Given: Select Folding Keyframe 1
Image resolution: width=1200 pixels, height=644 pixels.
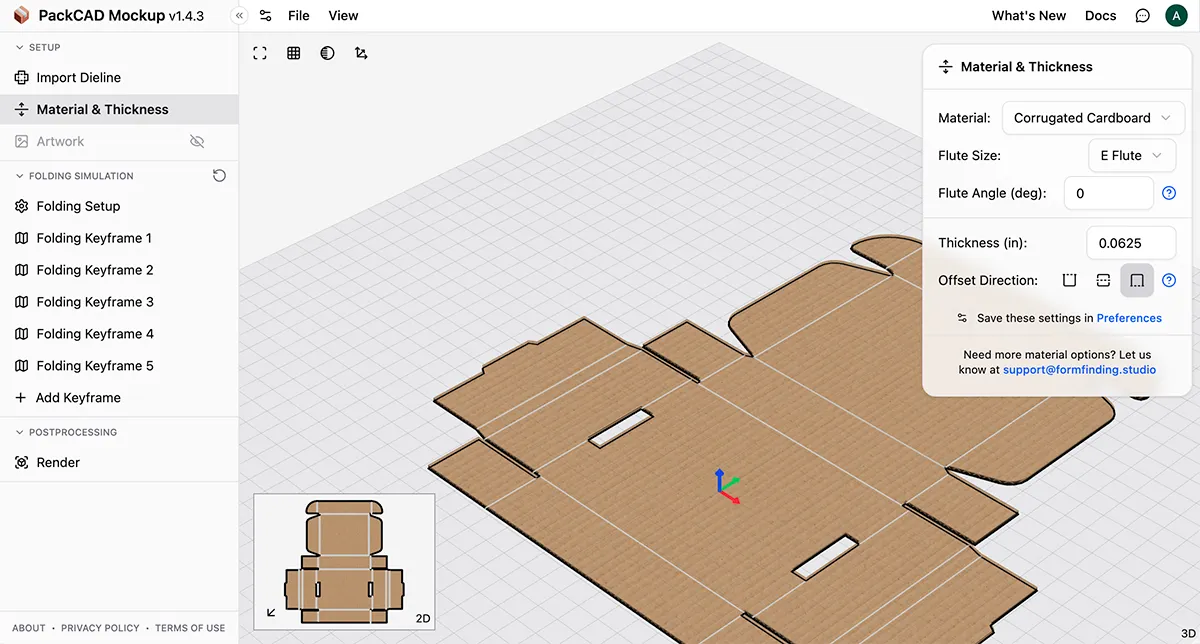Looking at the screenshot, I should [x=119, y=238].
